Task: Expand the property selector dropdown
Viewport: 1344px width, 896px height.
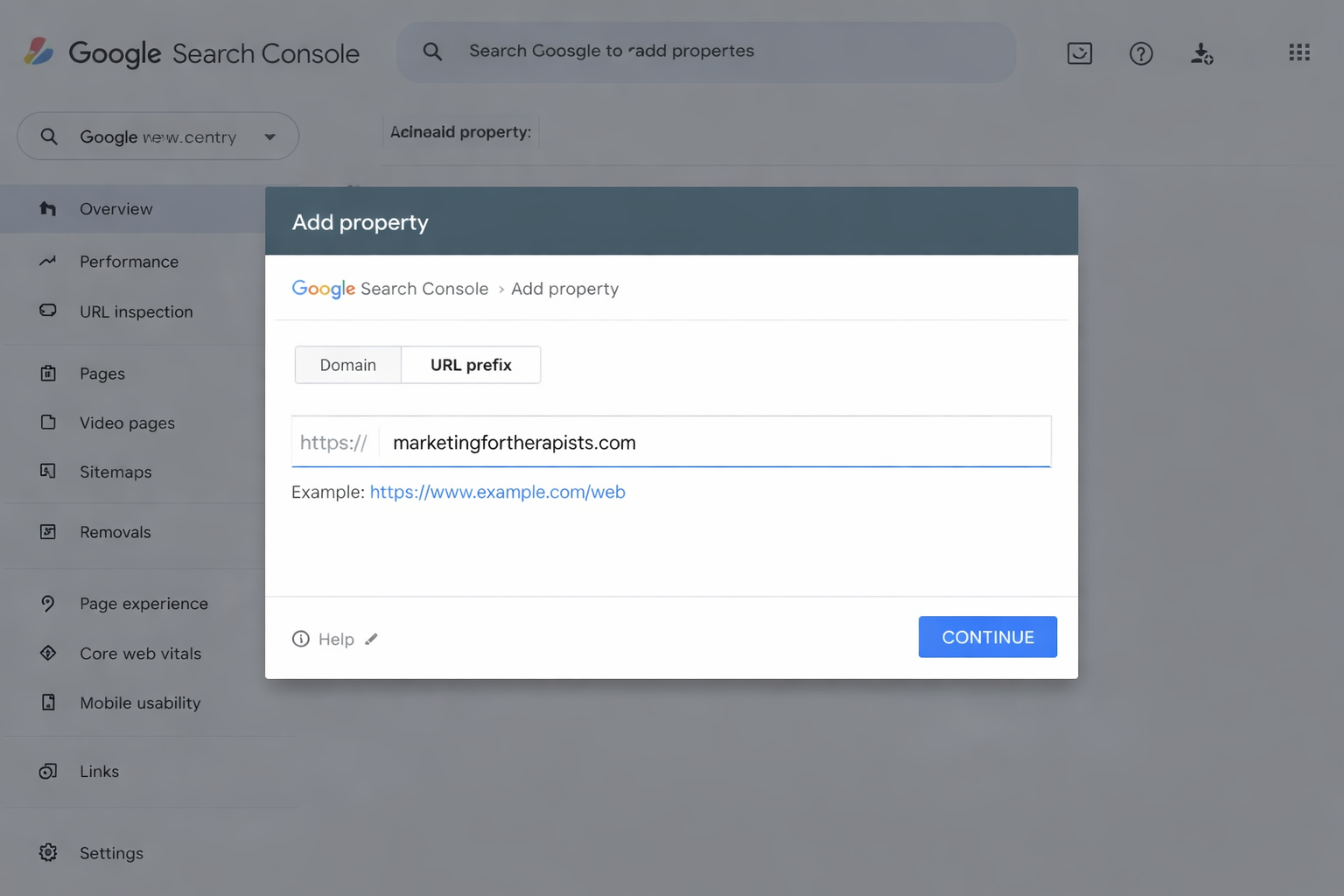Action: click(x=270, y=136)
